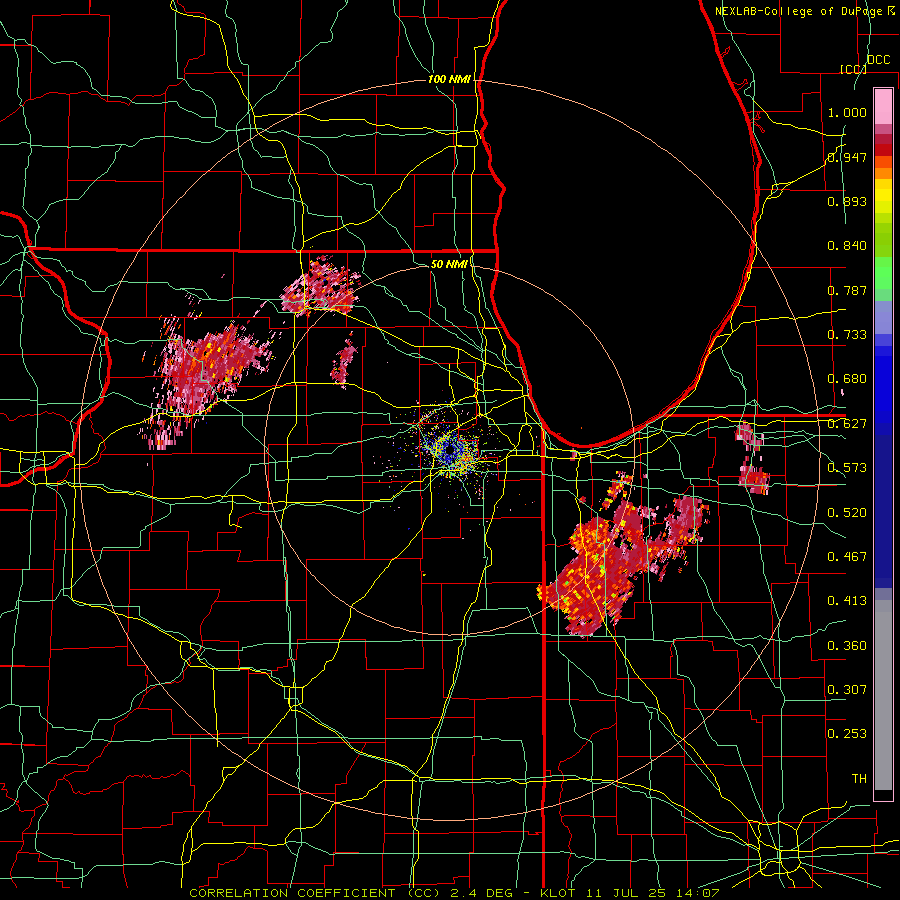
Task: Pick the orange segment of the color bar
Action: [883, 173]
